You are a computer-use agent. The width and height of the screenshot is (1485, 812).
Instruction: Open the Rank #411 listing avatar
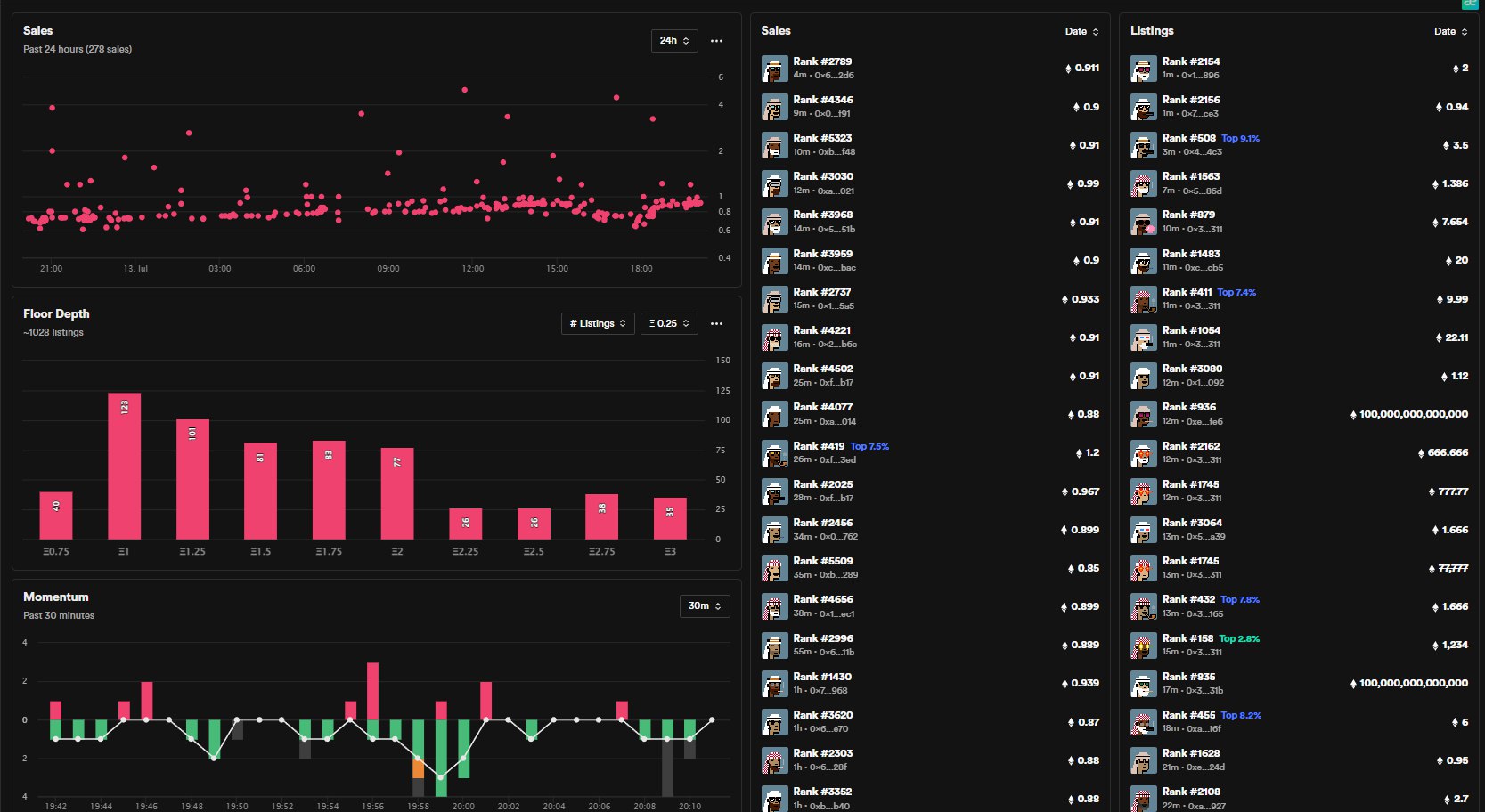(1144, 299)
